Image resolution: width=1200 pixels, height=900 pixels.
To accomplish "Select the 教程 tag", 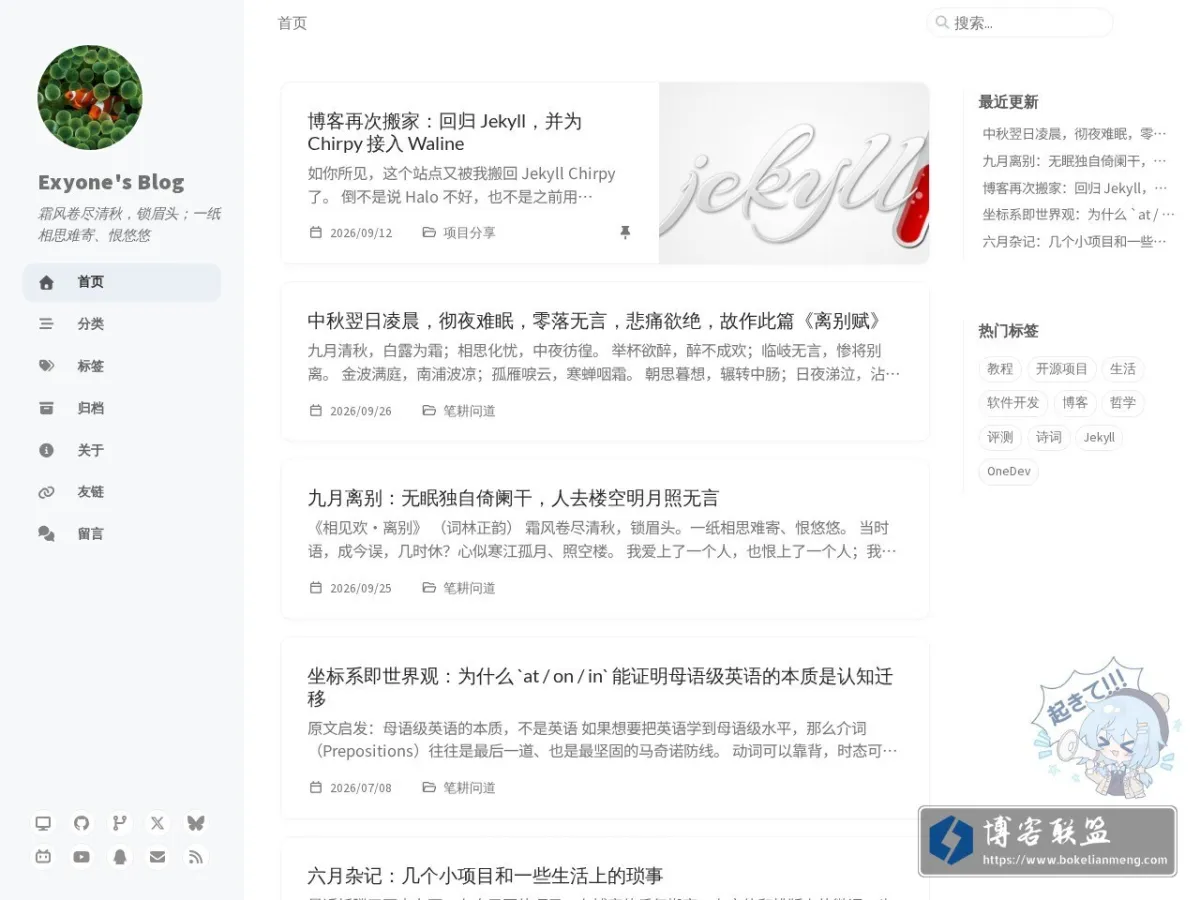I will point(1000,369).
